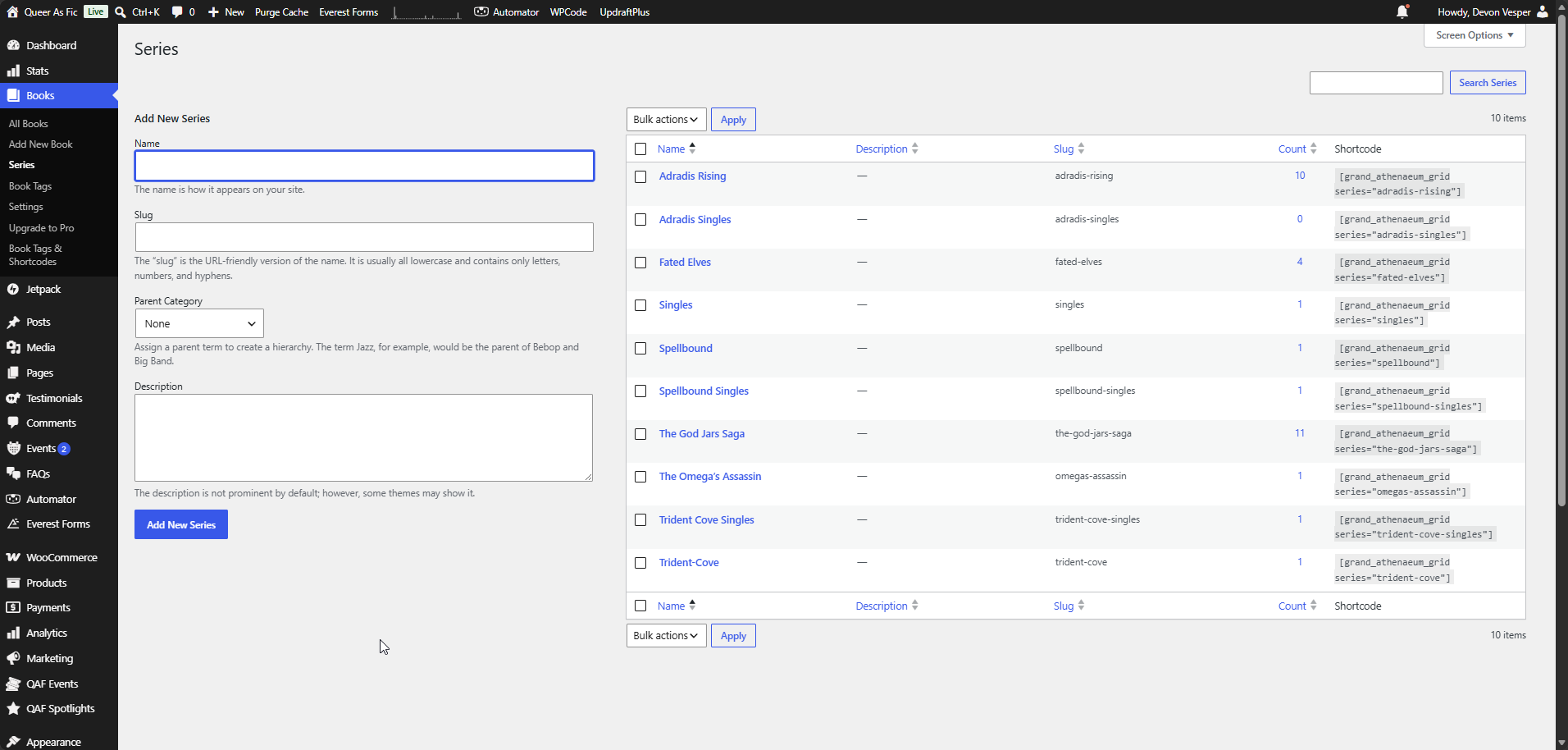Image resolution: width=1568 pixels, height=750 pixels.
Task: Open UpdraftPlus in admin bar
Action: point(625,11)
